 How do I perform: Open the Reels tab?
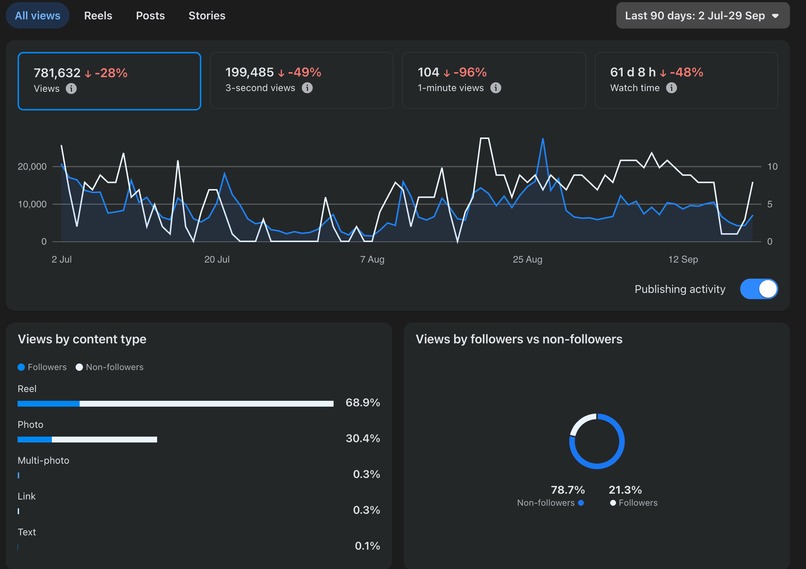98,15
